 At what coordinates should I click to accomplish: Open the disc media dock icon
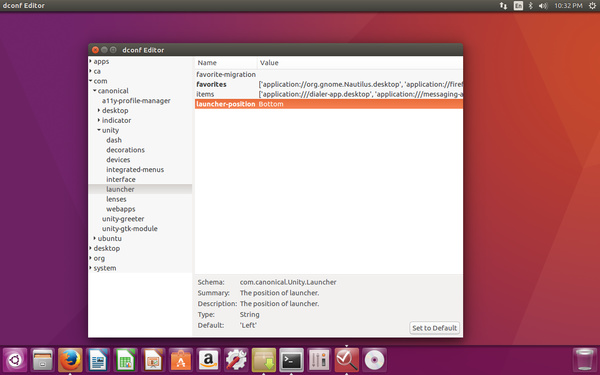[374, 360]
